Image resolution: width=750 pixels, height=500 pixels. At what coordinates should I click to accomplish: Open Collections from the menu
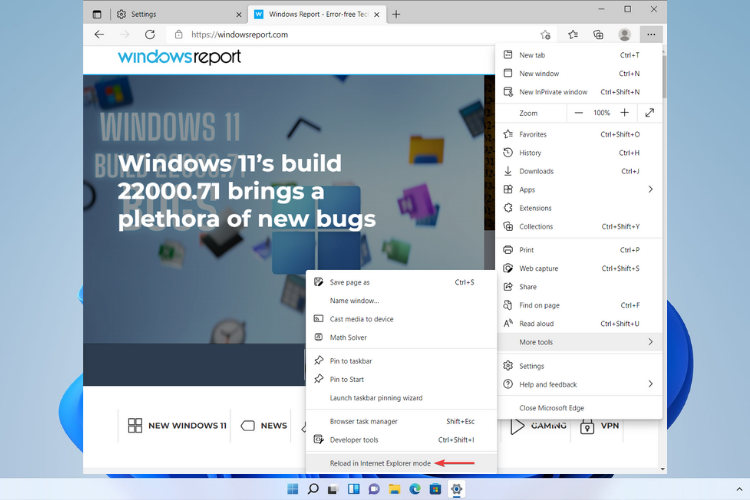pyautogui.click(x=579, y=226)
